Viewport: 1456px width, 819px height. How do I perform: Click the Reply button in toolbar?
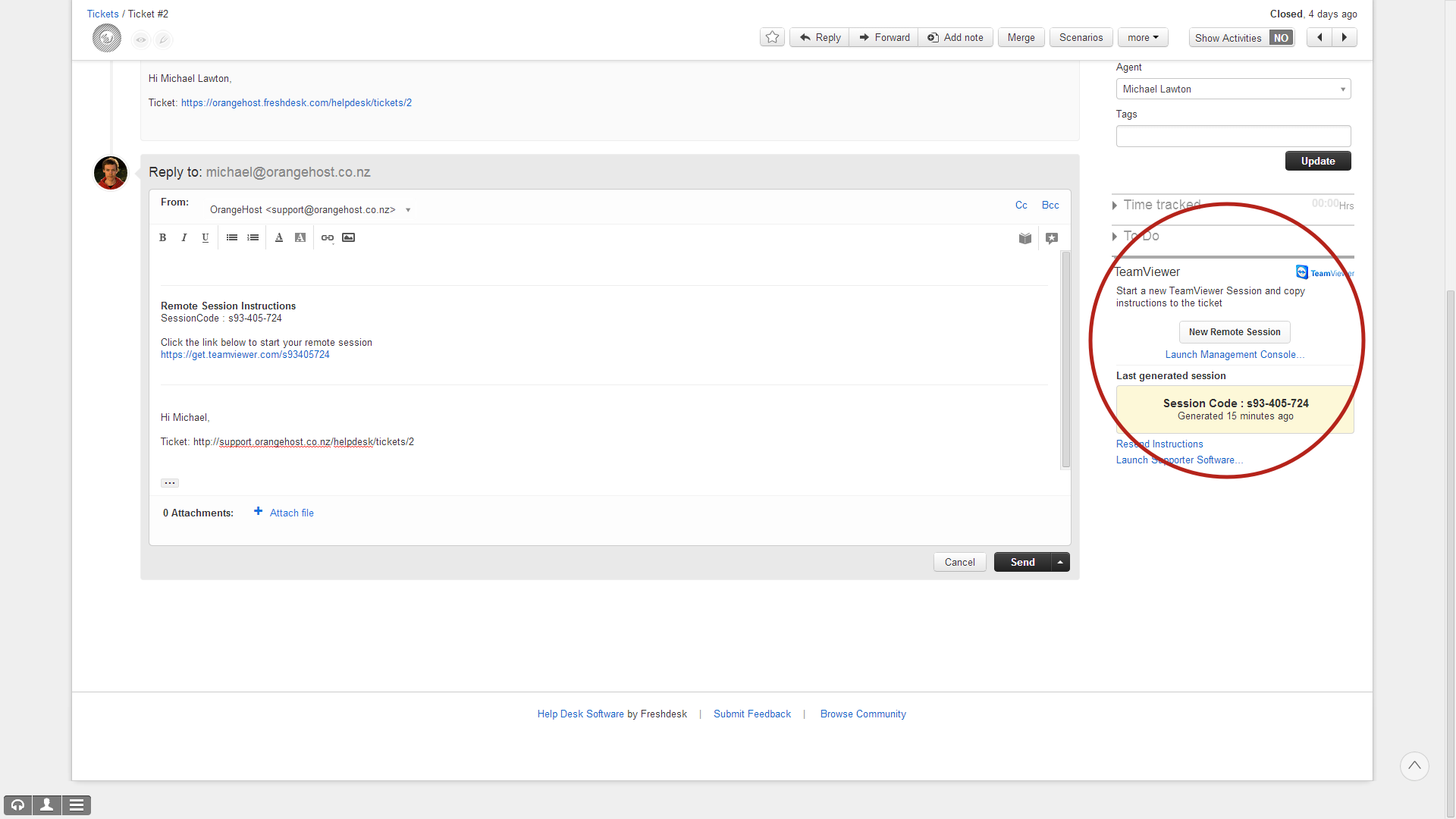coord(820,37)
